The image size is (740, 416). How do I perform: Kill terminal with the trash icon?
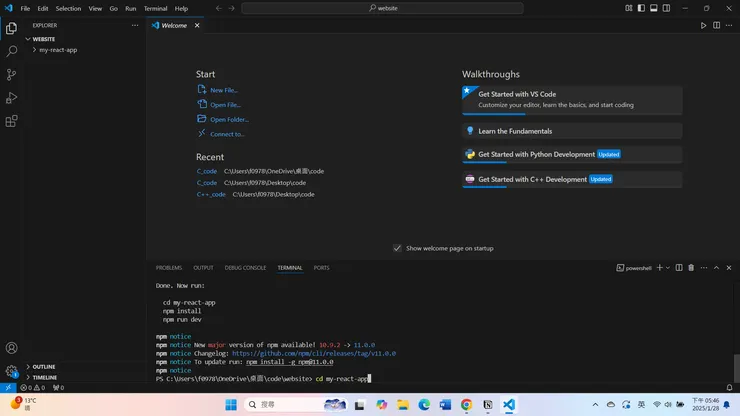coord(691,268)
